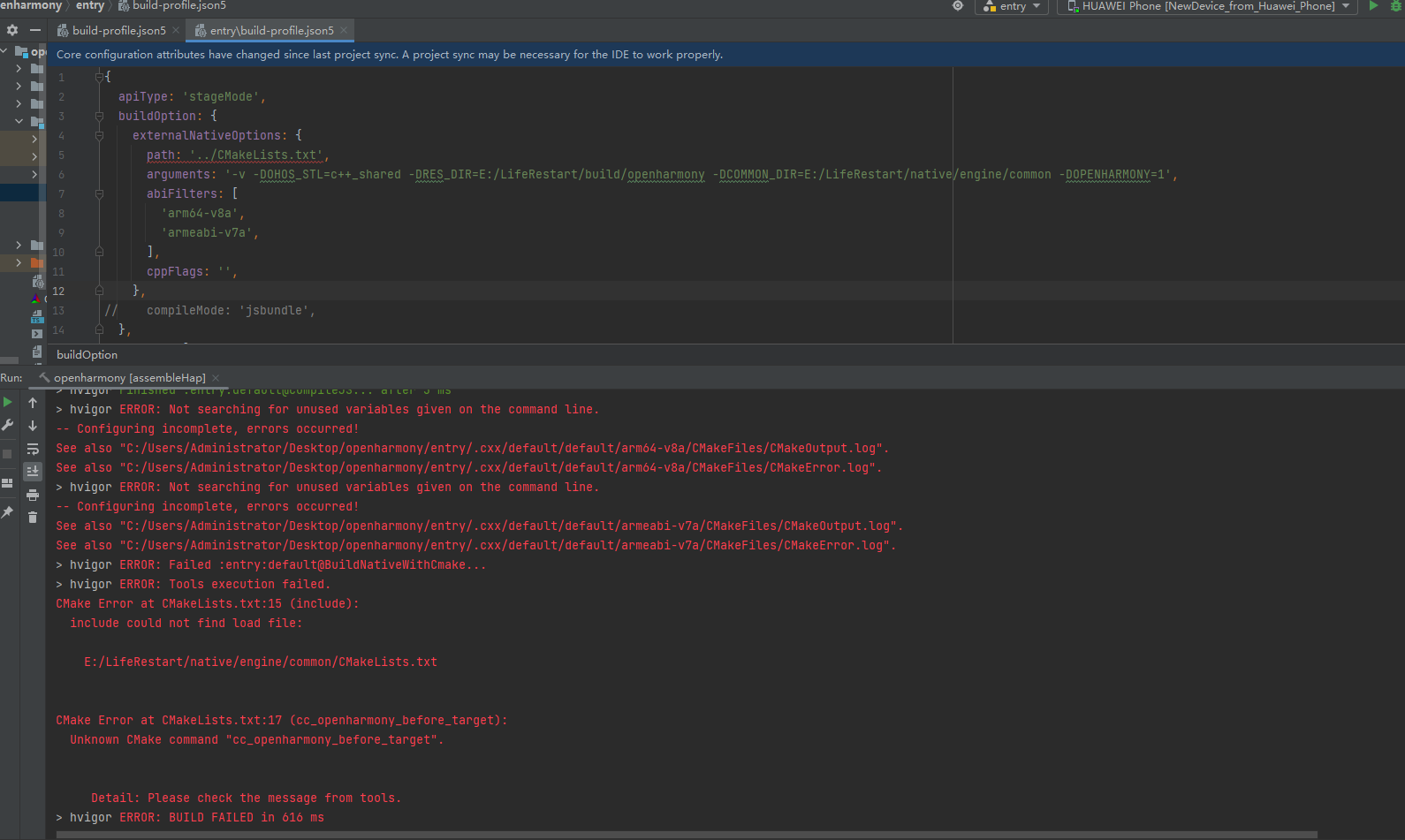Click the commented compileMode 'jsbundle' line

coord(209,310)
